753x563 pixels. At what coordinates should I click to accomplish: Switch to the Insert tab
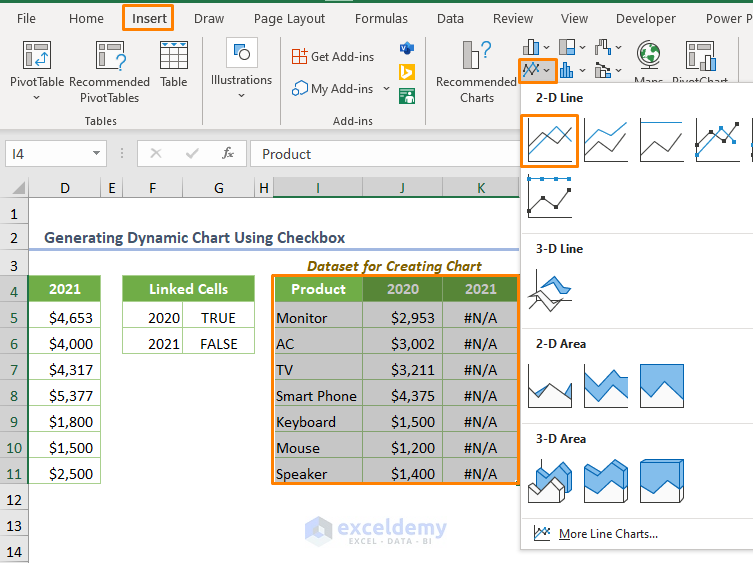click(149, 18)
